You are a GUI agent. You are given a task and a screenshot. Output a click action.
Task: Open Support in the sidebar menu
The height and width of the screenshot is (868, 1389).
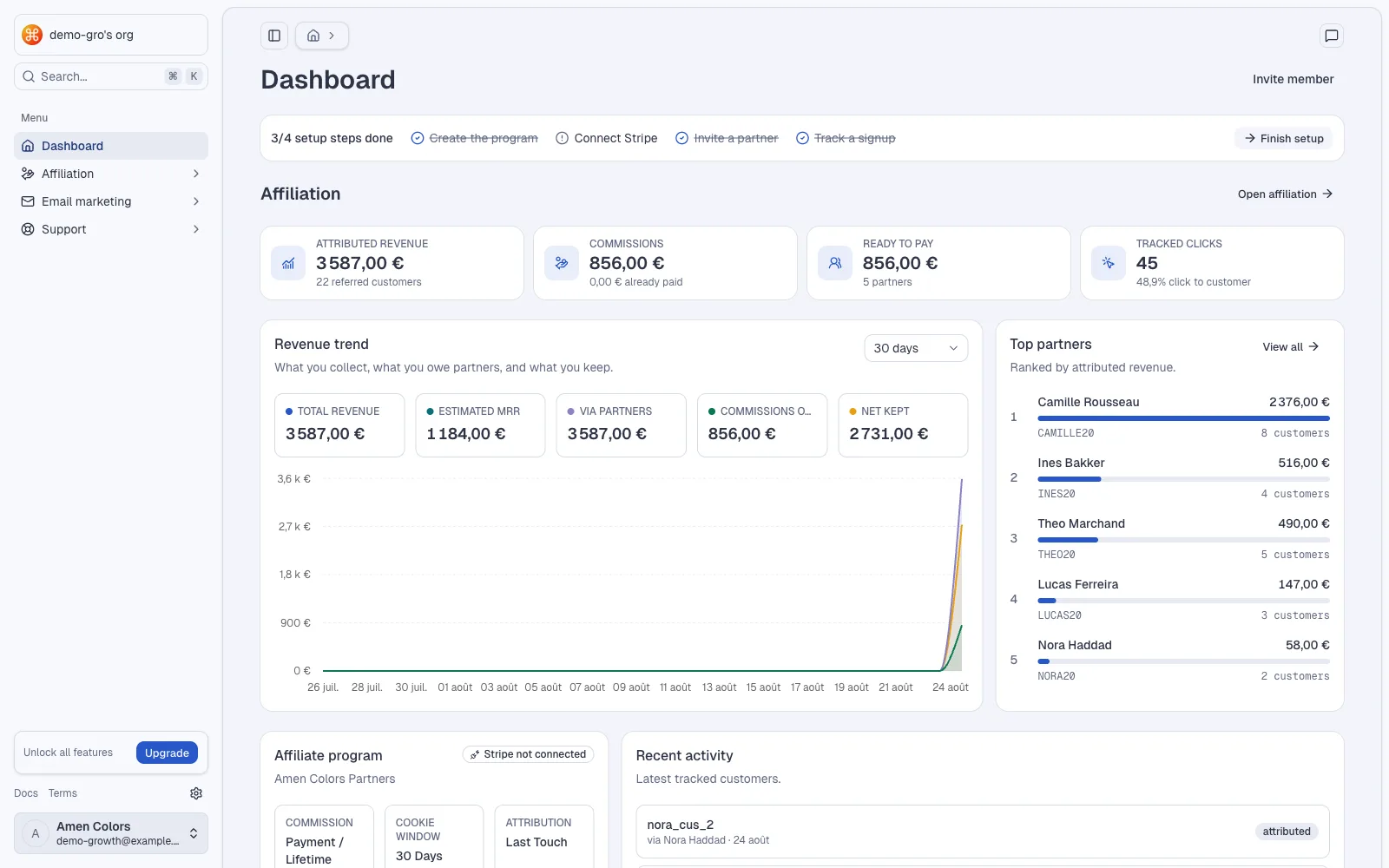(x=111, y=229)
